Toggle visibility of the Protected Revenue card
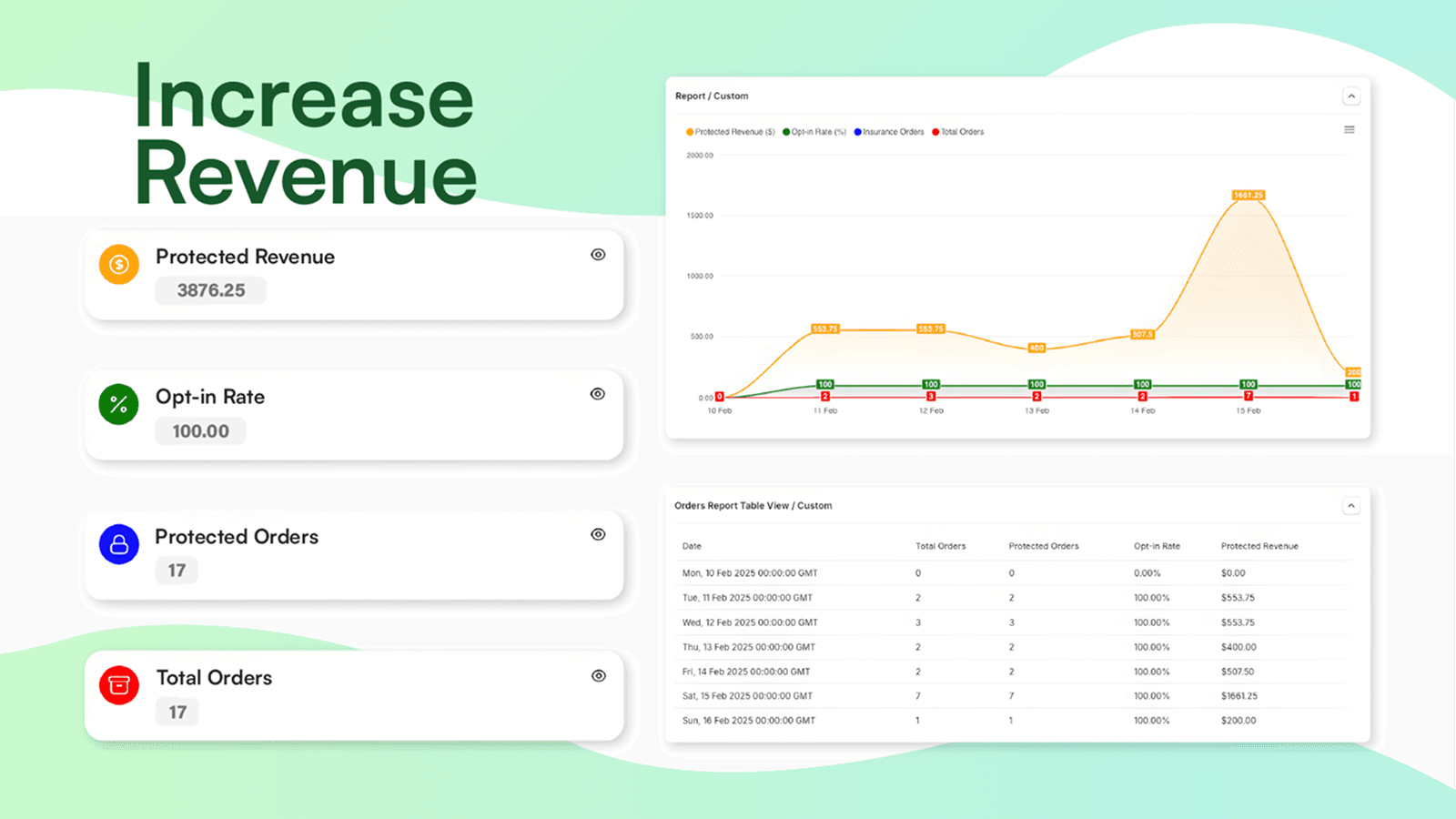Viewport: 1456px width, 819px height. 598,255
